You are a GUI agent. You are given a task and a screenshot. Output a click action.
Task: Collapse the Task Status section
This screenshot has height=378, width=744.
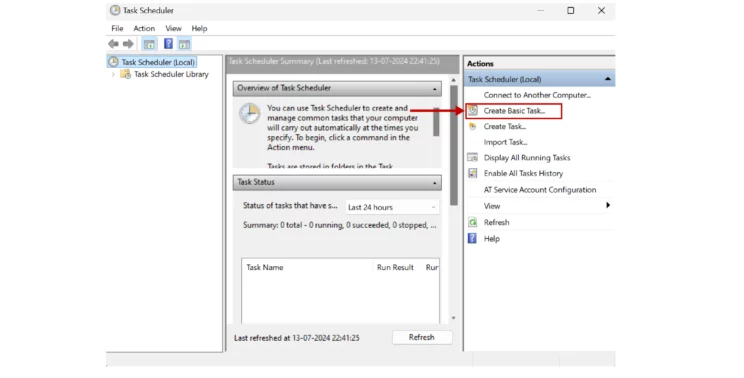point(435,183)
